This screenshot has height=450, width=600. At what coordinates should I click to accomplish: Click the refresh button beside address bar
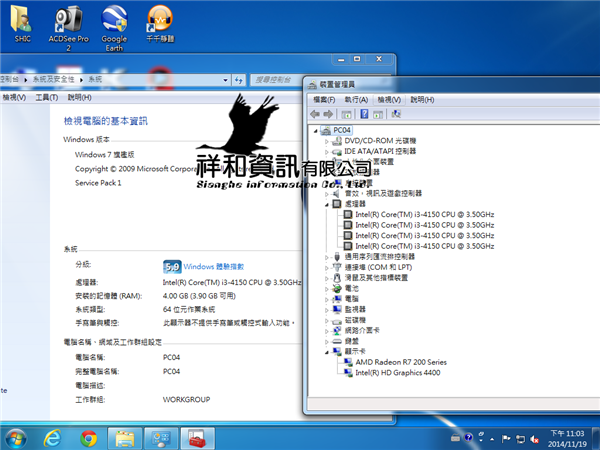[x=239, y=80]
